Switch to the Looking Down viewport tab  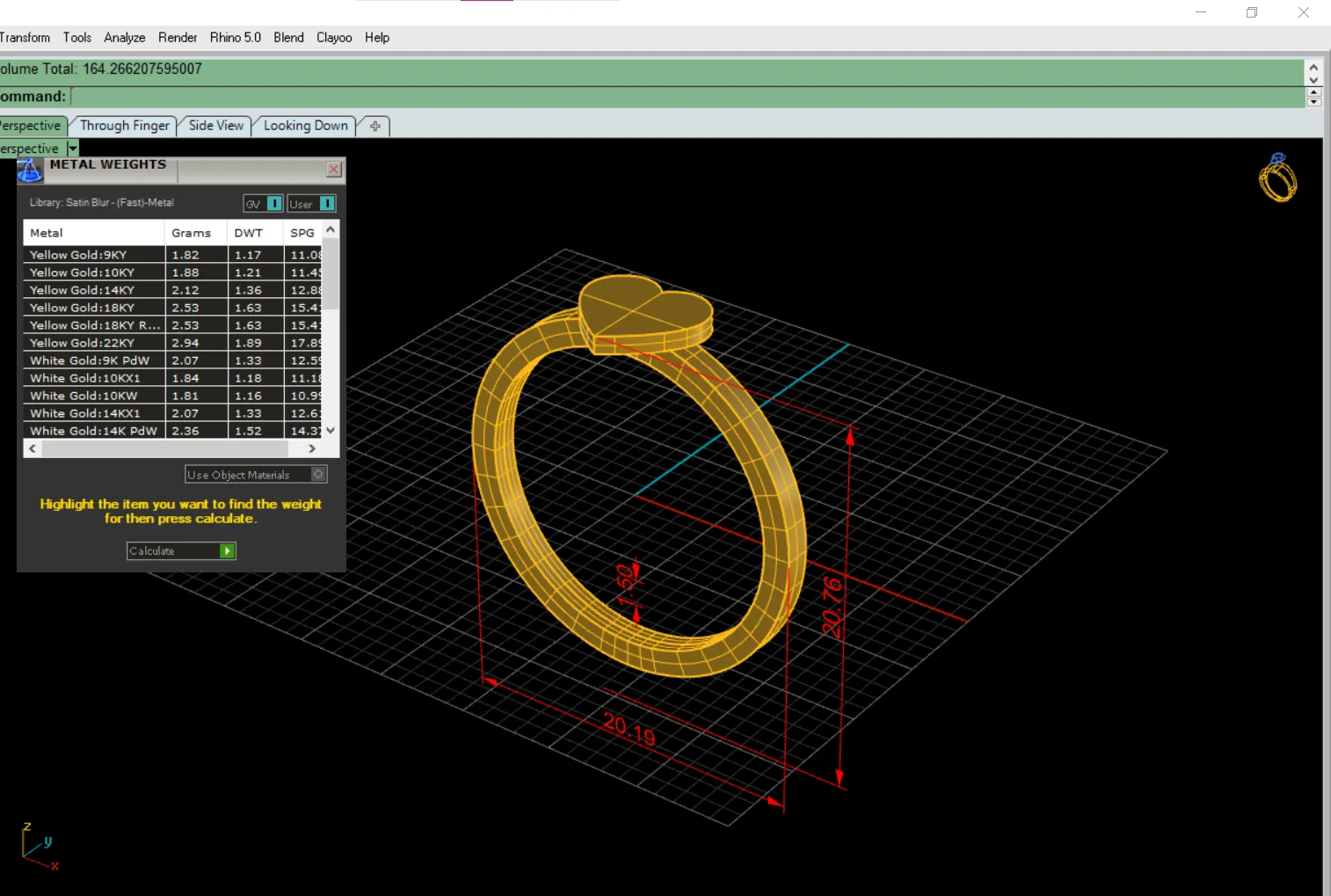(x=306, y=126)
